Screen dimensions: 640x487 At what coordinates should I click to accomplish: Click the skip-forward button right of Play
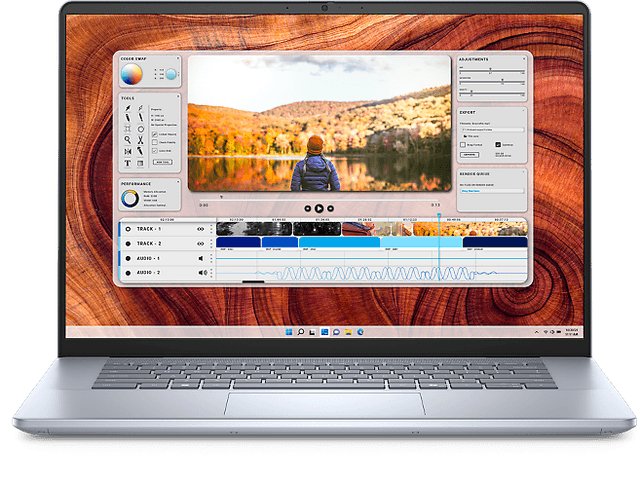pyautogui.click(x=331, y=208)
